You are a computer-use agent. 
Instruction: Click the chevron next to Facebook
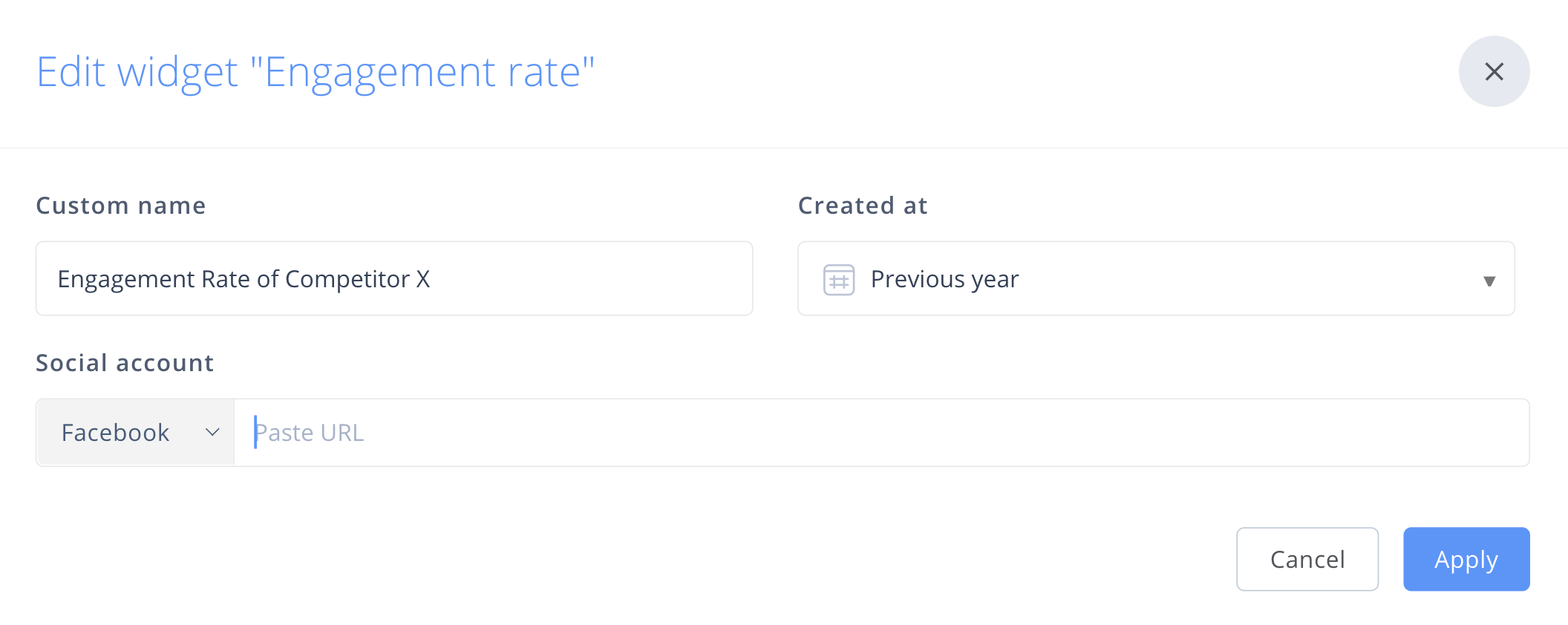(212, 432)
